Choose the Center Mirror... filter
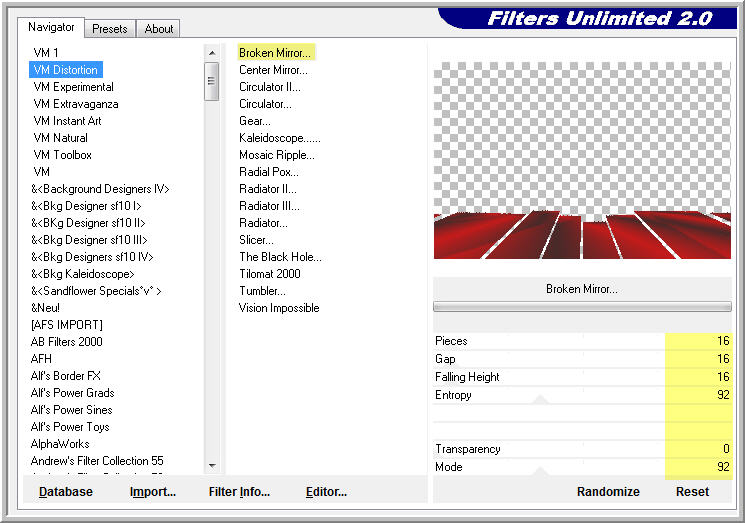 point(273,70)
